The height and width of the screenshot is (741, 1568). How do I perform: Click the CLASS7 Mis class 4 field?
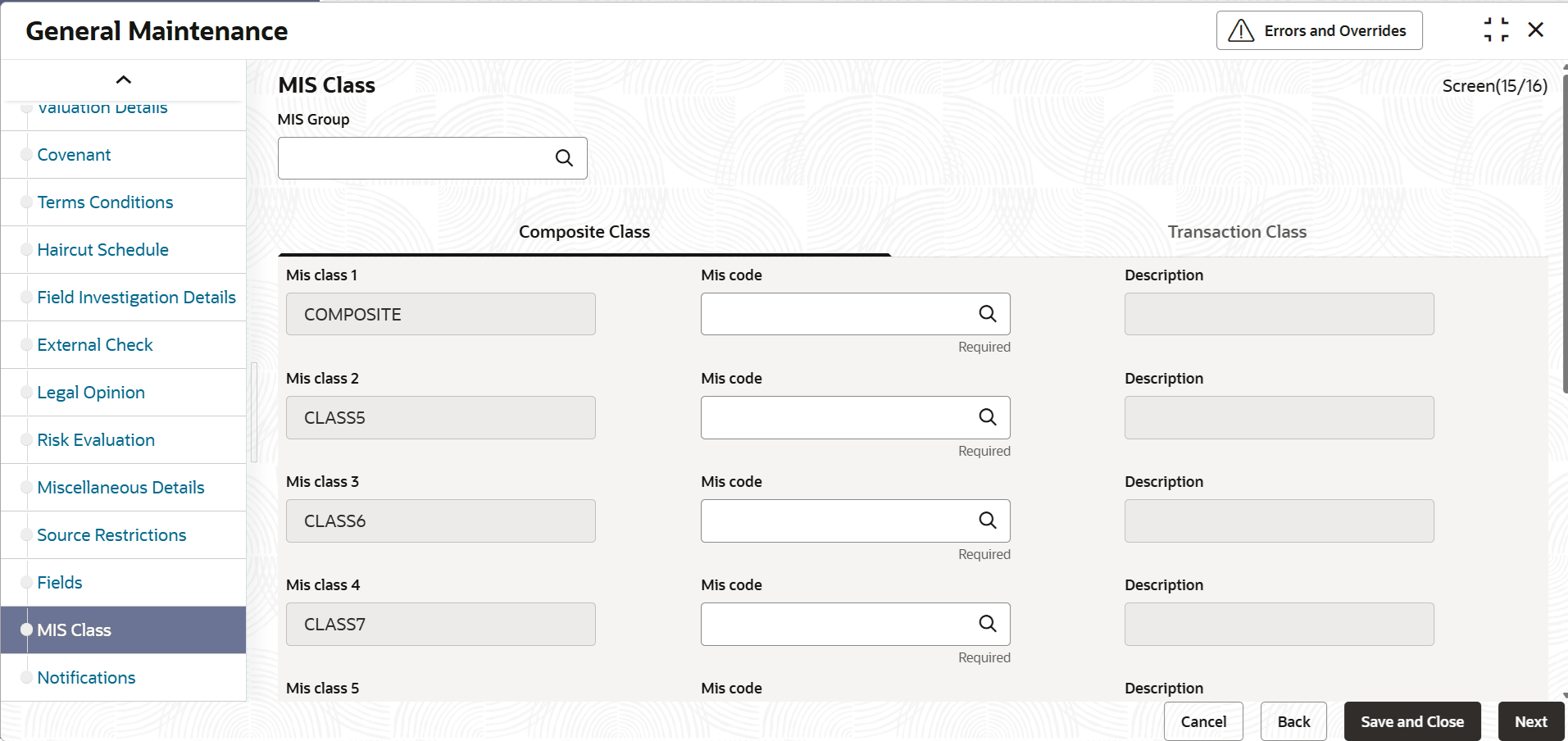[x=441, y=624]
